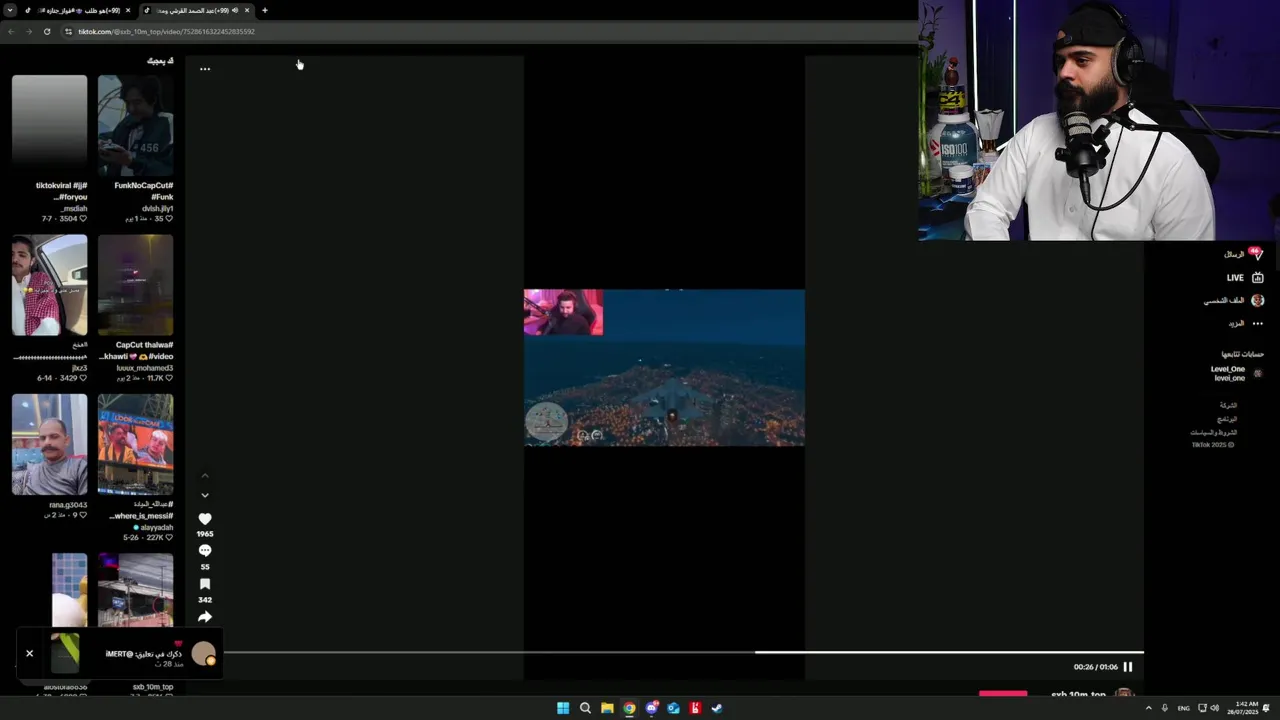The image size is (1280, 720).
Task: Open the luuux_mohamed3 username link
Action: click(145, 368)
